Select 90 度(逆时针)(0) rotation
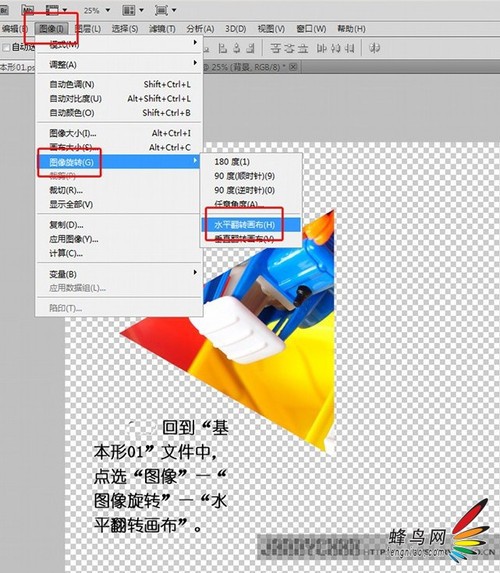500x573 pixels. point(251,190)
